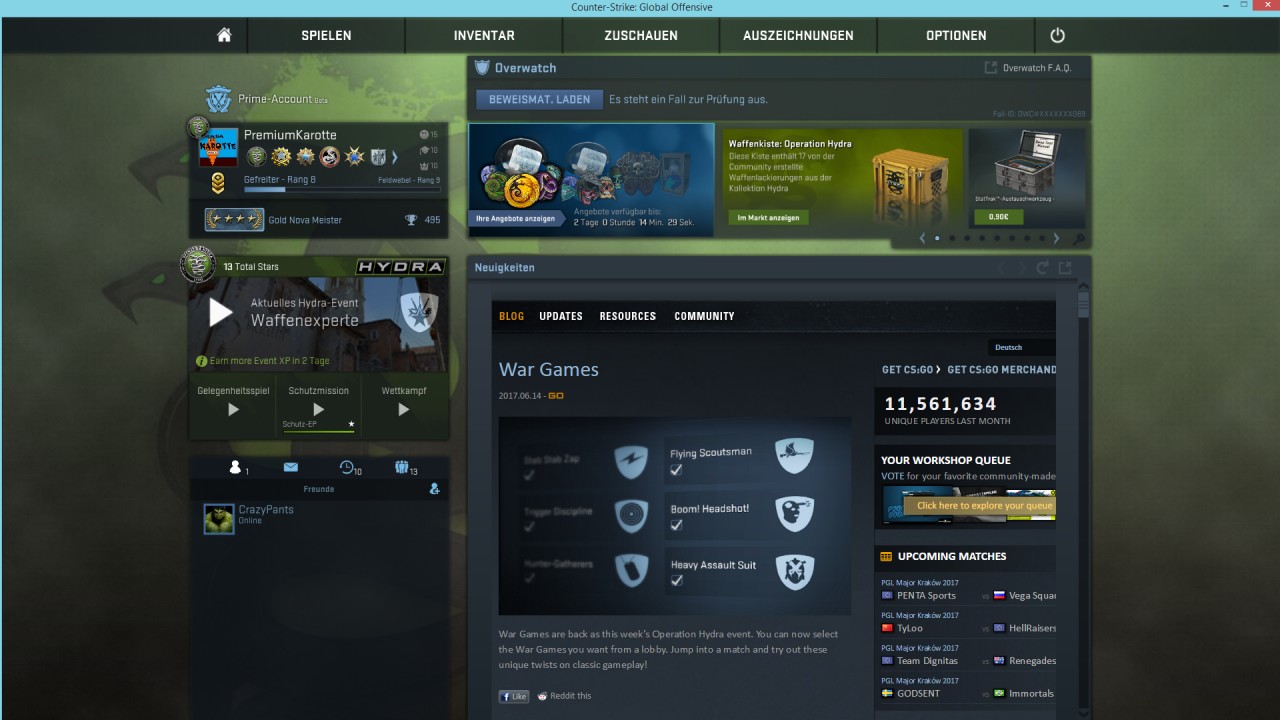Click the Prime-Account shield icon
Screen dimensions: 1280x720
click(x=218, y=99)
